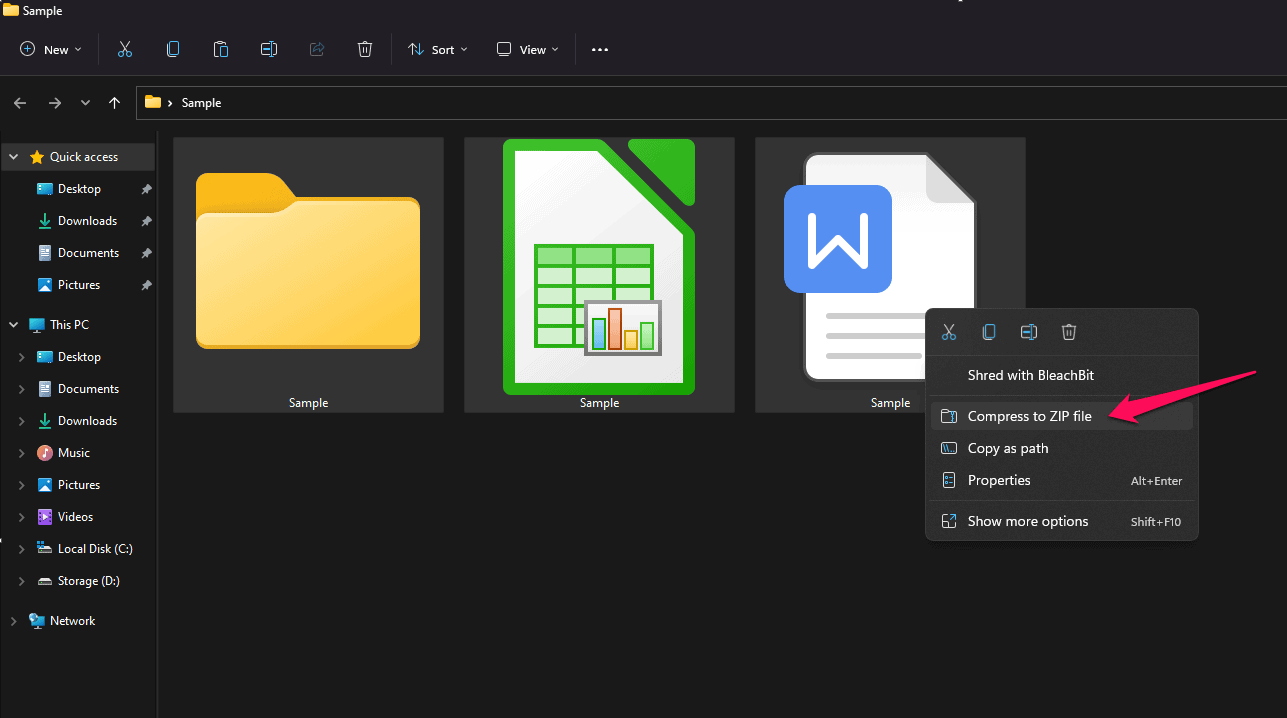Navigate back using the back arrow

point(19,102)
